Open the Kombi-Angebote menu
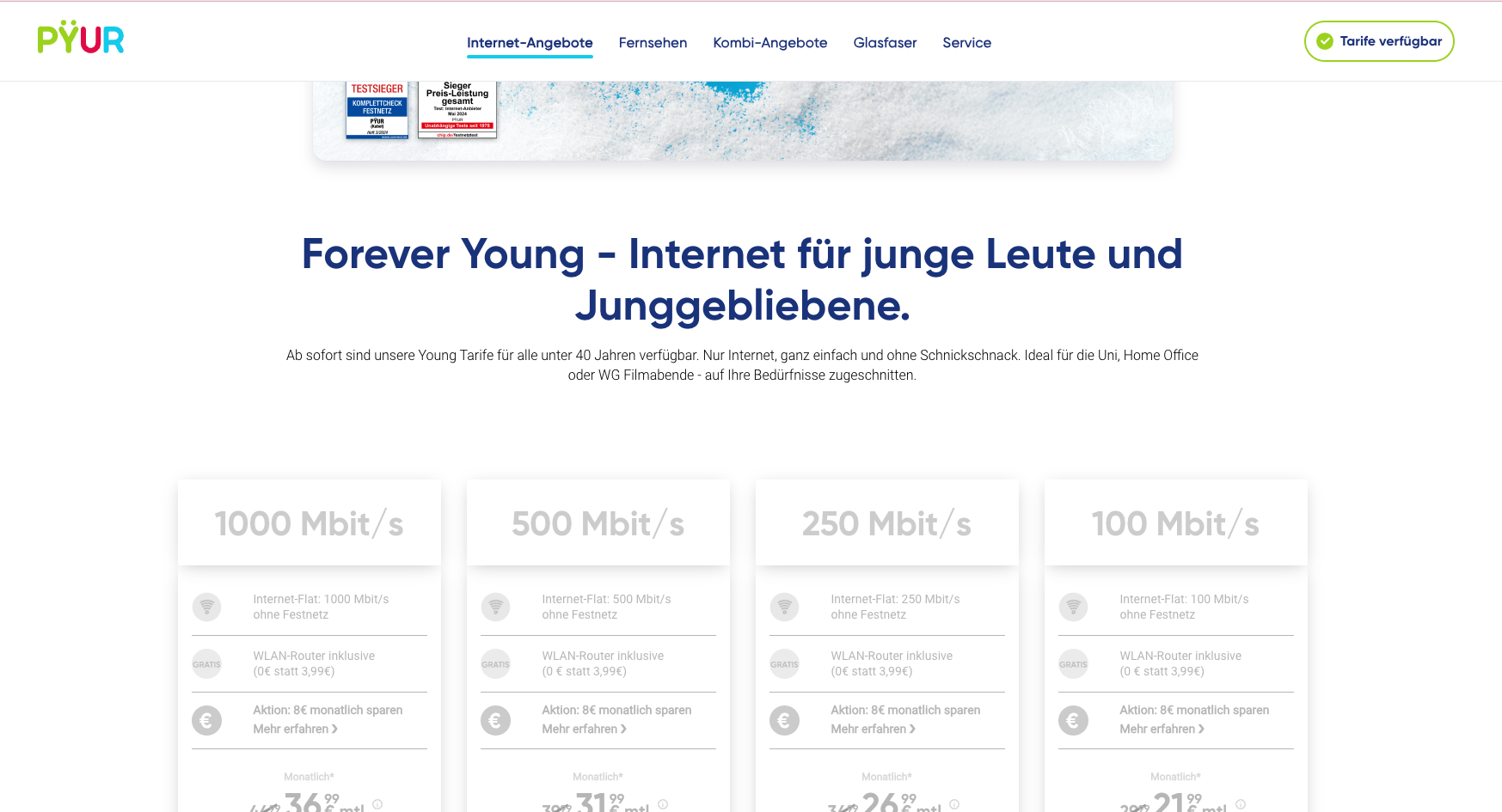1502x812 pixels. [x=770, y=42]
